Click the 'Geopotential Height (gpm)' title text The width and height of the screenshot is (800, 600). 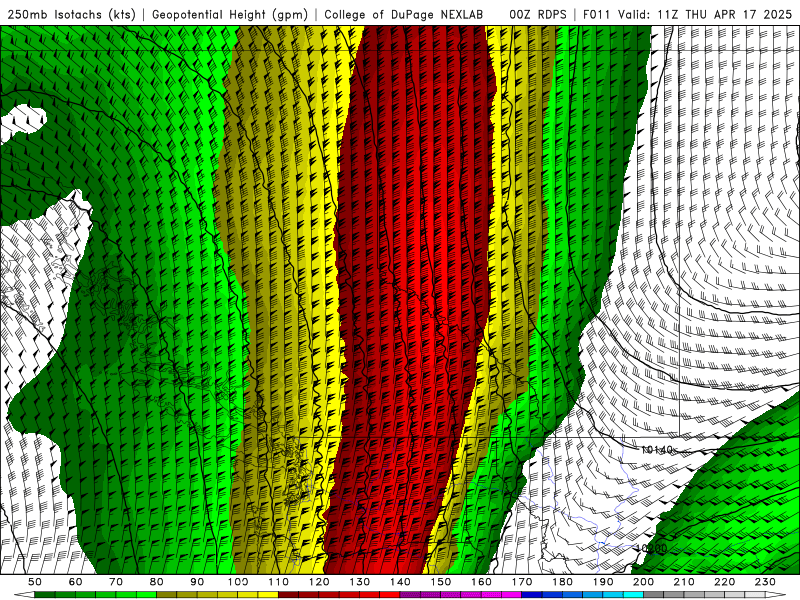click(x=230, y=15)
